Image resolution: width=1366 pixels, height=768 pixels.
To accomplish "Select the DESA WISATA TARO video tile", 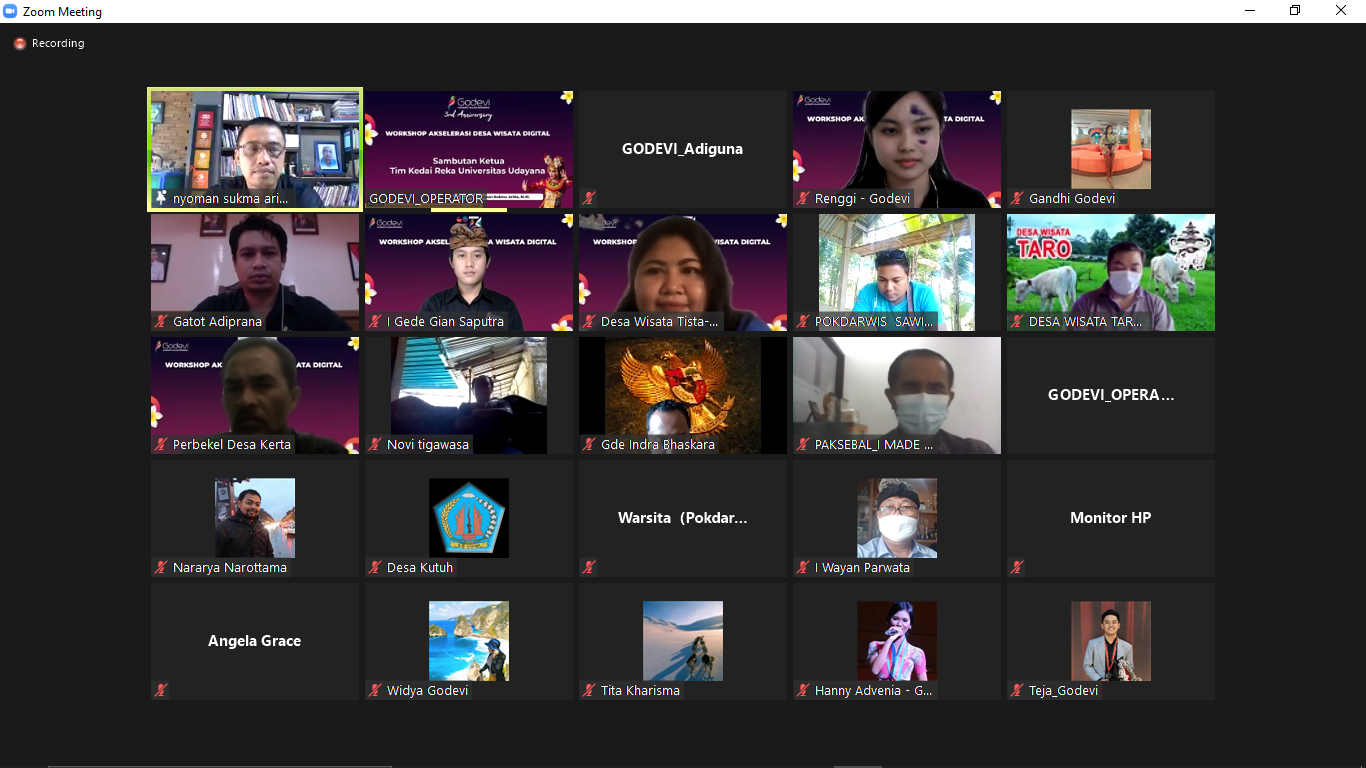I will [x=1110, y=272].
